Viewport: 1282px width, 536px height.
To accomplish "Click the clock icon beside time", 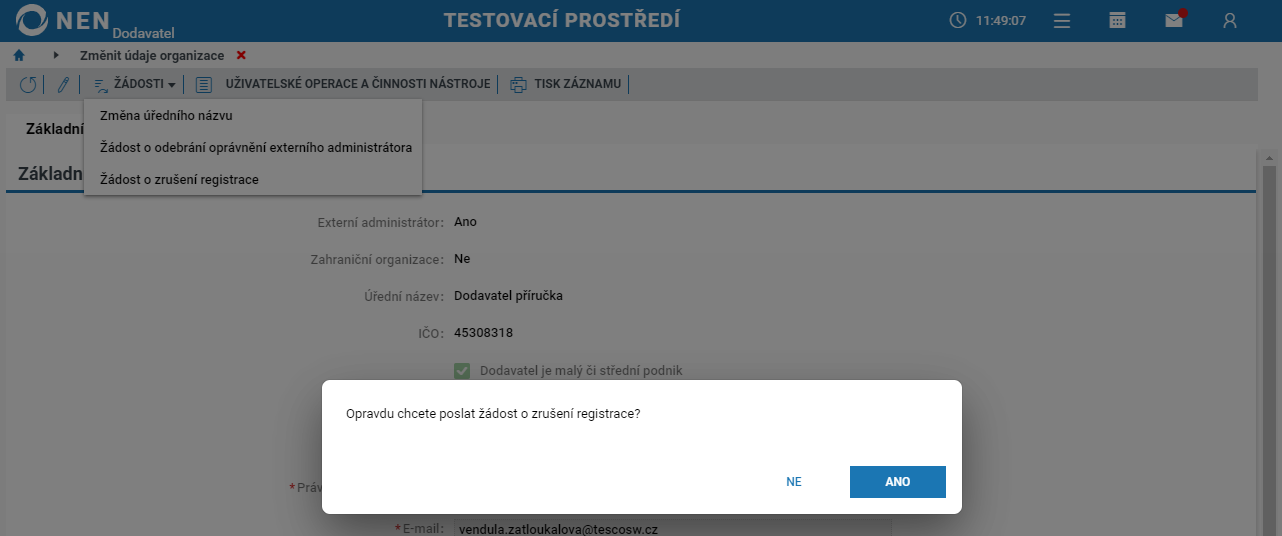I will click(x=958, y=20).
